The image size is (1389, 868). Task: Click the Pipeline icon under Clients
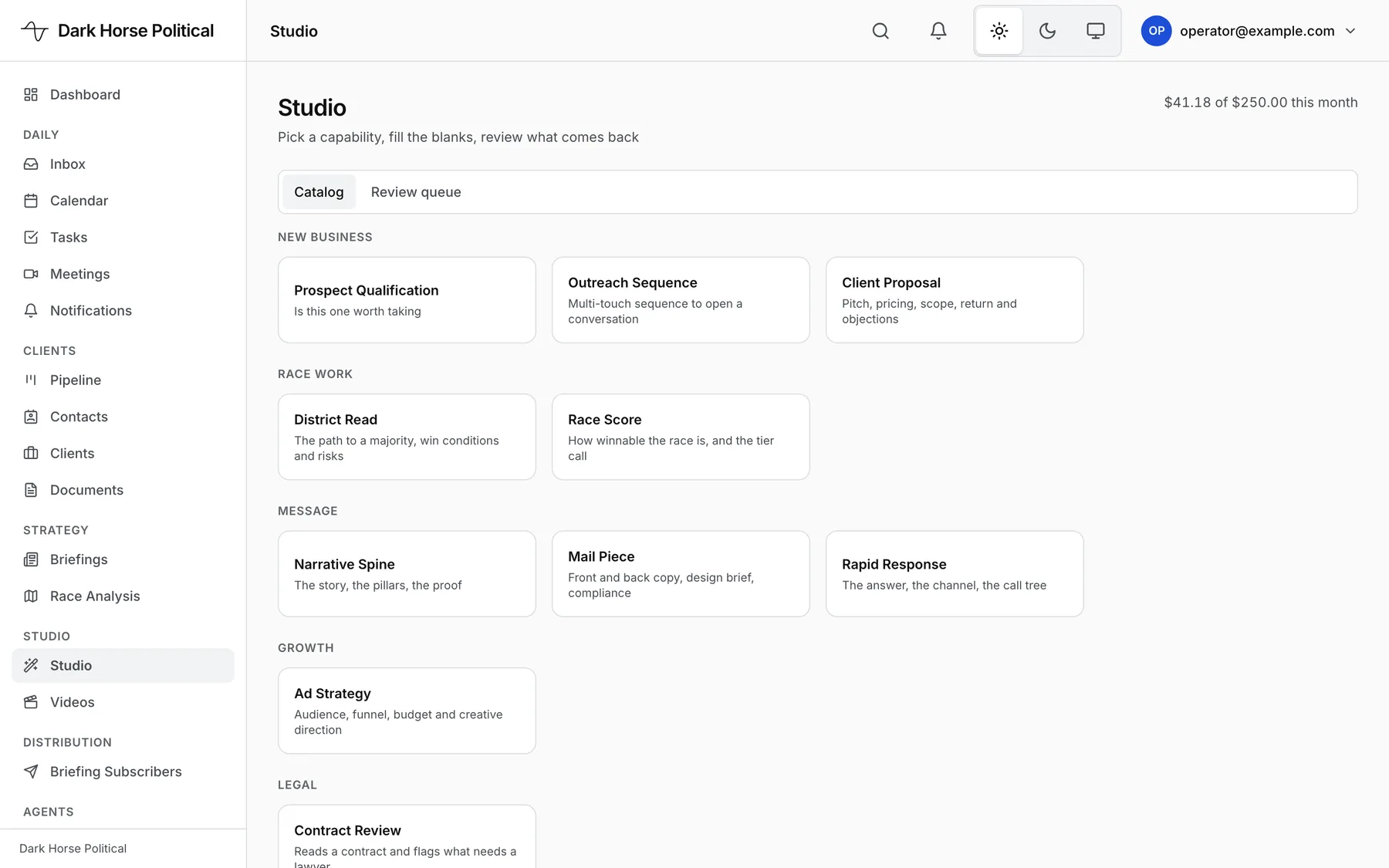[x=31, y=380]
